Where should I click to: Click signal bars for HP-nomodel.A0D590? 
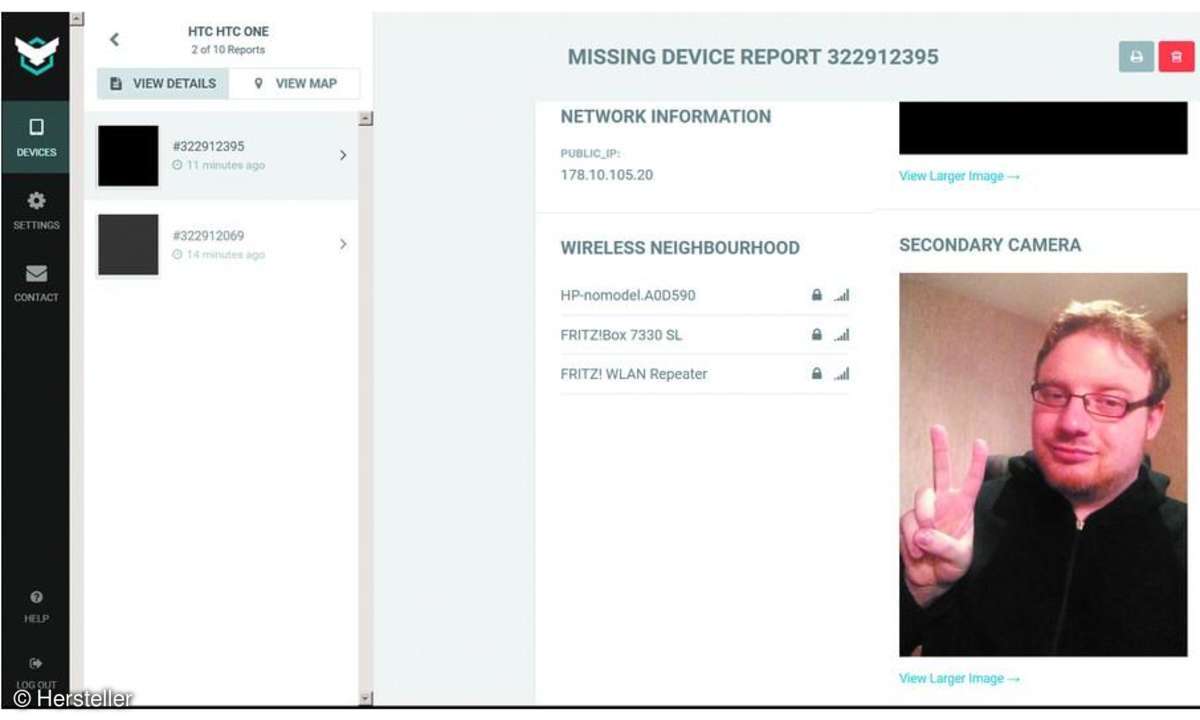click(x=841, y=296)
